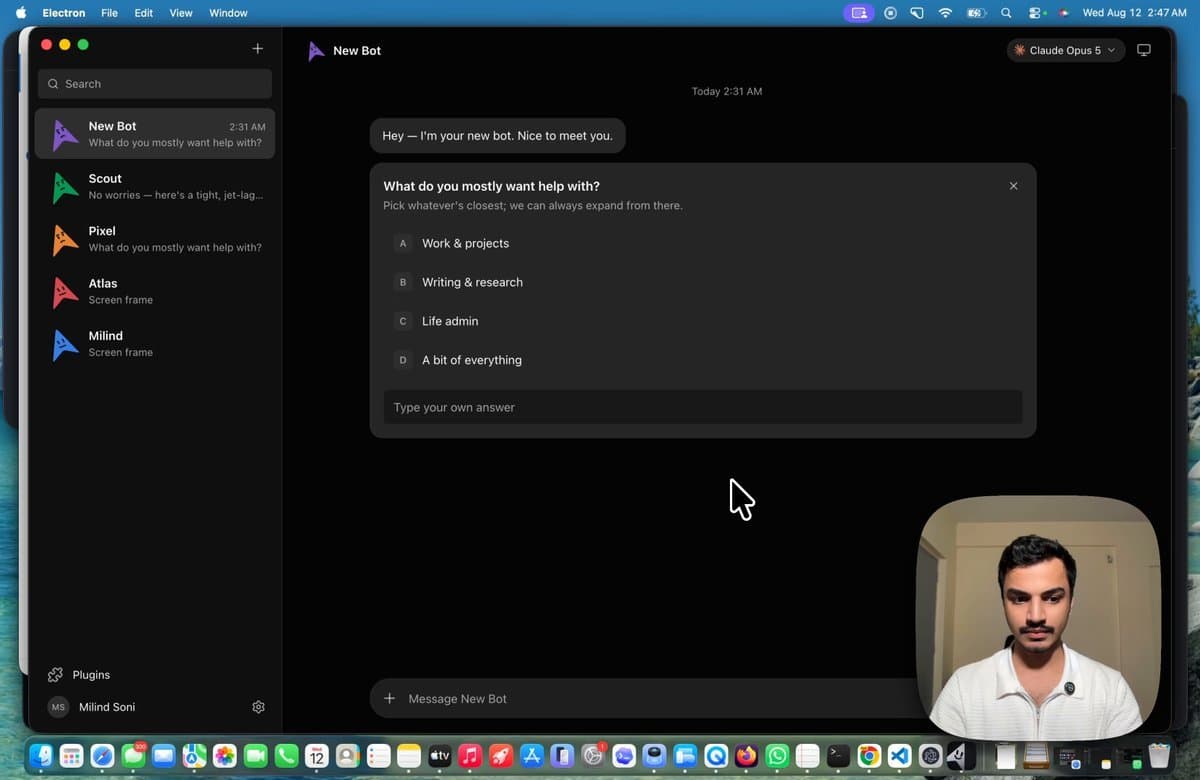Open settings with the gear icon
Image resolution: width=1200 pixels, height=780 pixels.
[258, 707]
